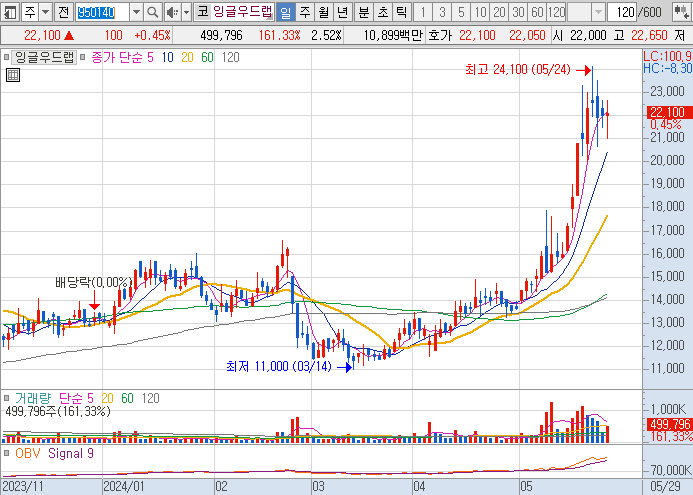Click the HC:-8.30 indicator text

click(667, 68)
